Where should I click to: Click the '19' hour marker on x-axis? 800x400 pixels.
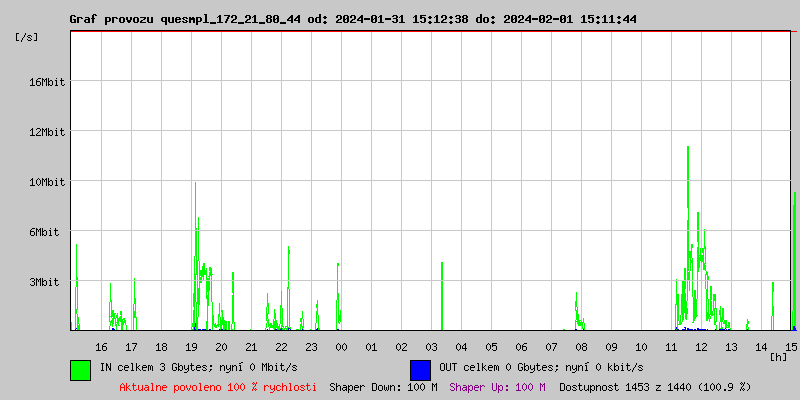click(191, 346)
